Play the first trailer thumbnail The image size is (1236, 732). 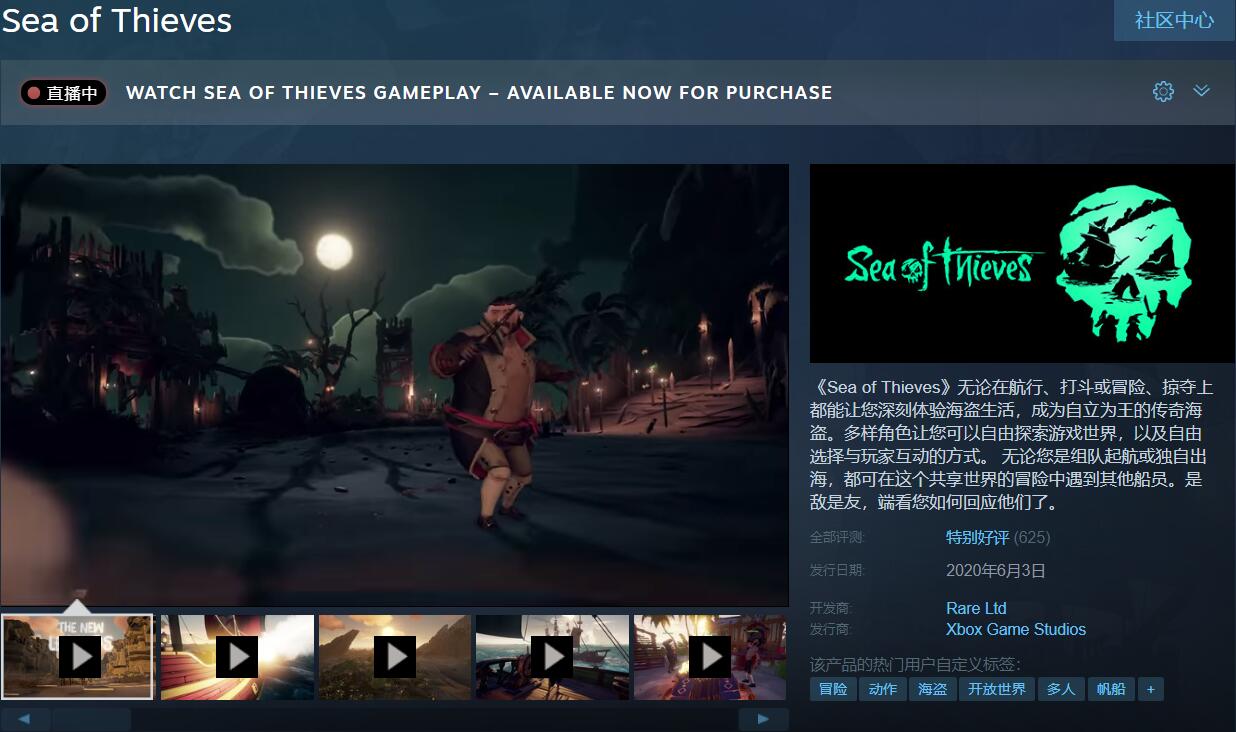tap(78, 657)
